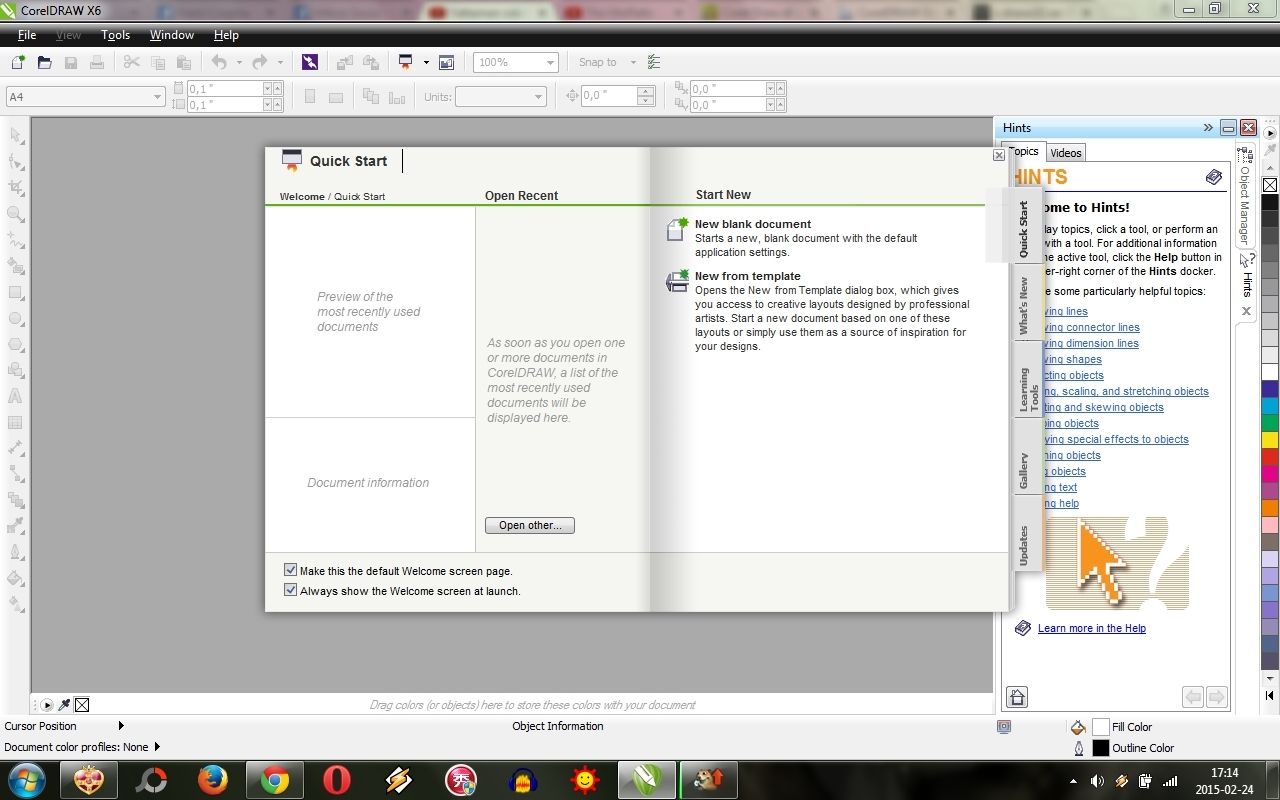Open the zoom level 100% dropdown
The image size is (1280, 800).
(x=550, y=62)
